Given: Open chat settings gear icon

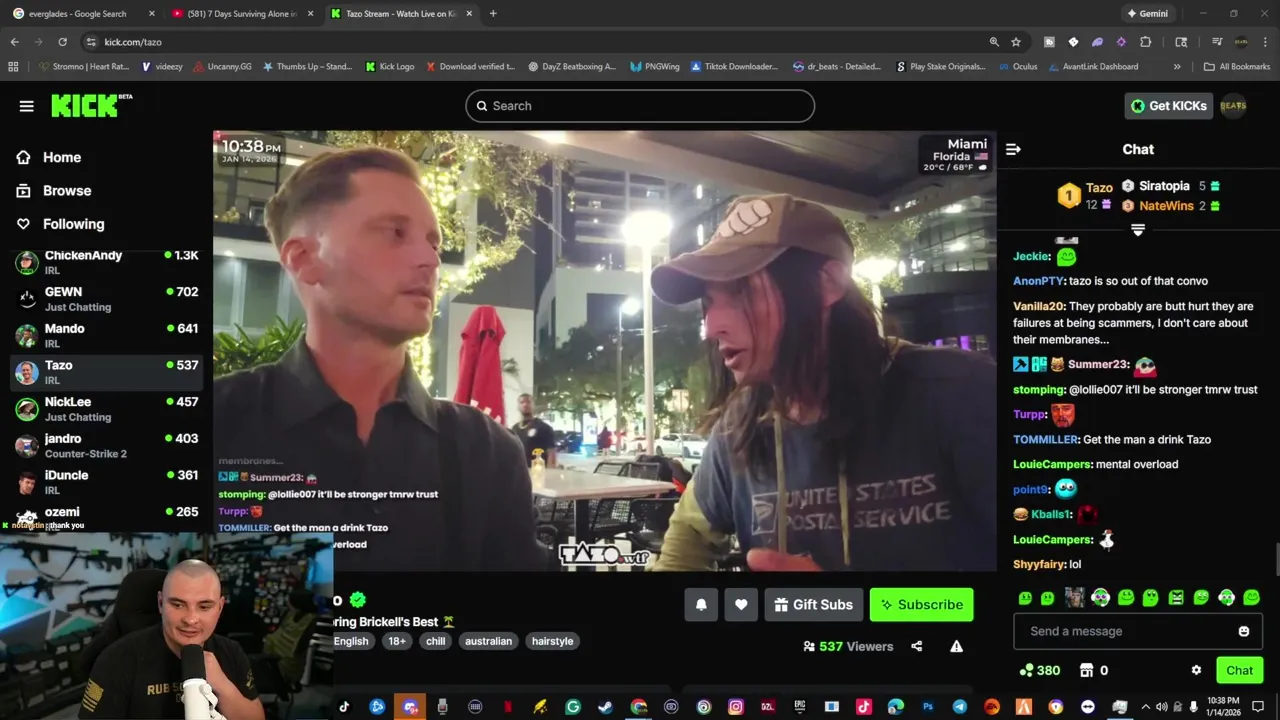Looking at the screenshot, I should coord(1196,670).
